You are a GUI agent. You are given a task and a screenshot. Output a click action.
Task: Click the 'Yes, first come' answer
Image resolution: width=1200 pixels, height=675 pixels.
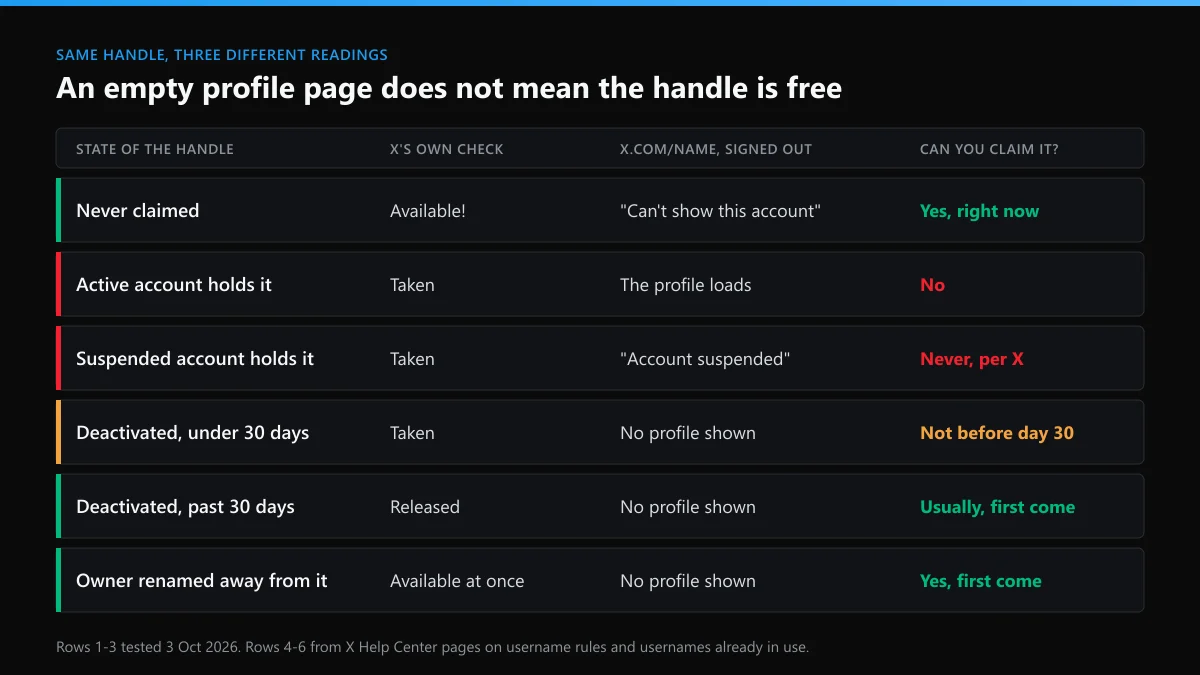tap(981, 581)
